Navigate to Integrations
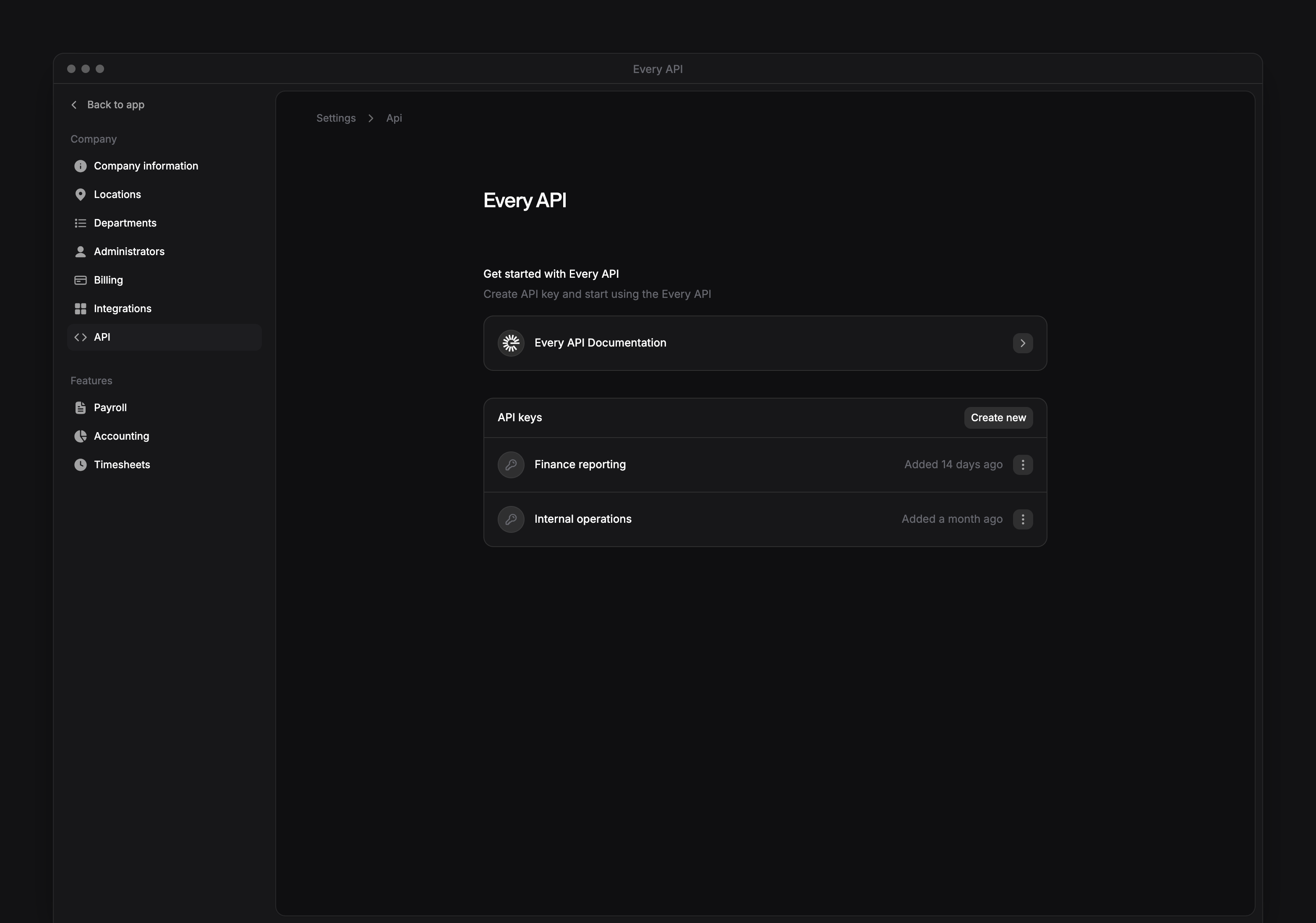 164,309
